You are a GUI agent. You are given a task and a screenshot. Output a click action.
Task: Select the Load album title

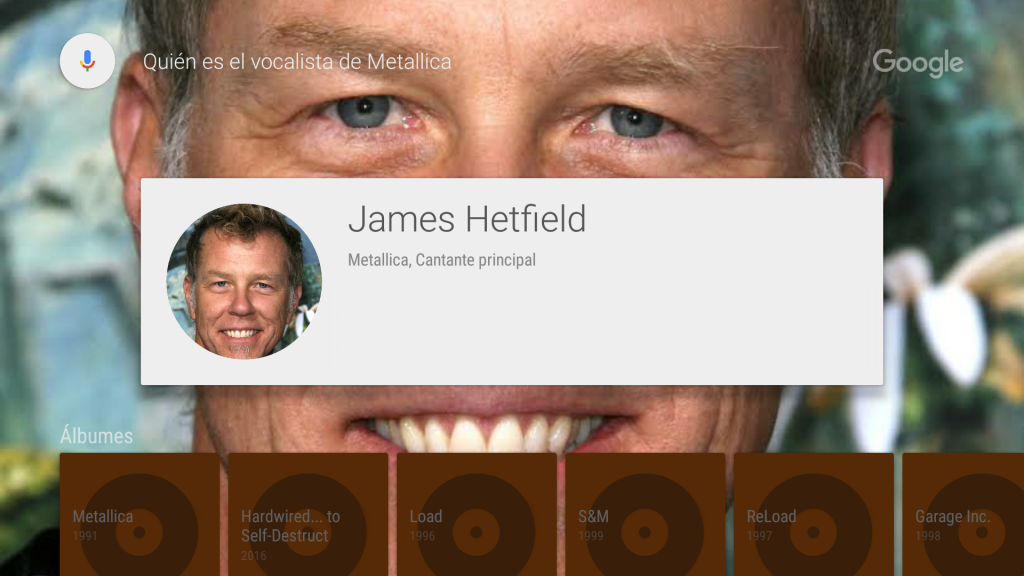pyautogui.click(x=426, y=517)
